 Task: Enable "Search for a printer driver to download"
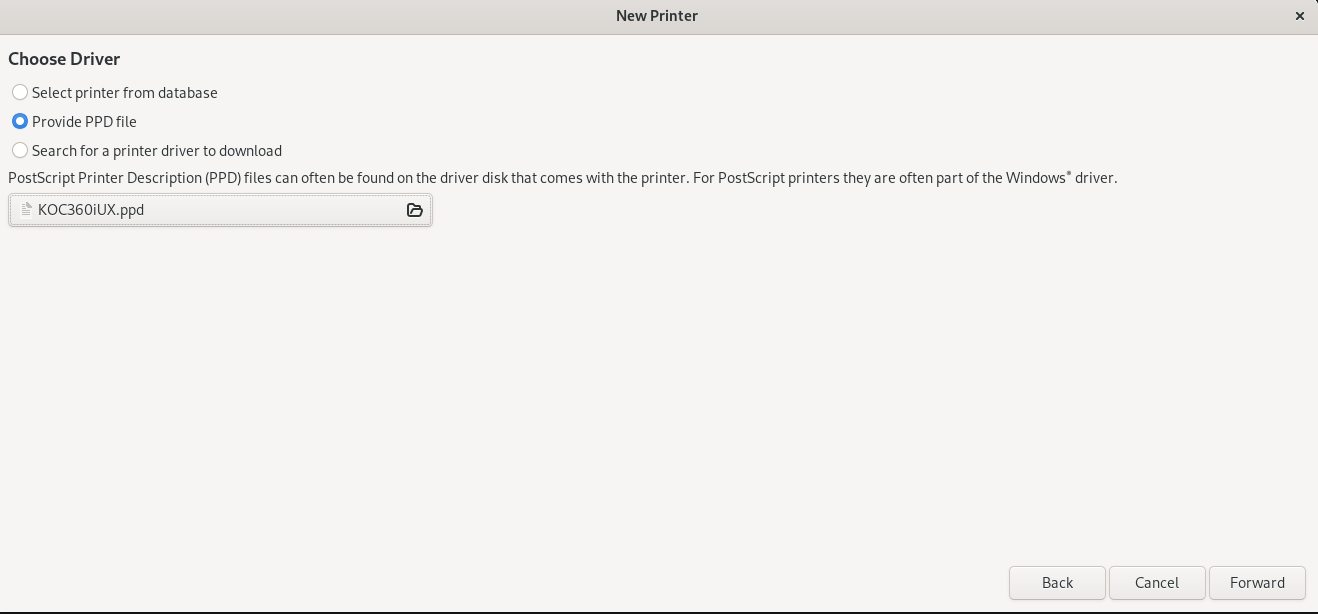pyautogui.click(x=20, y=151)
